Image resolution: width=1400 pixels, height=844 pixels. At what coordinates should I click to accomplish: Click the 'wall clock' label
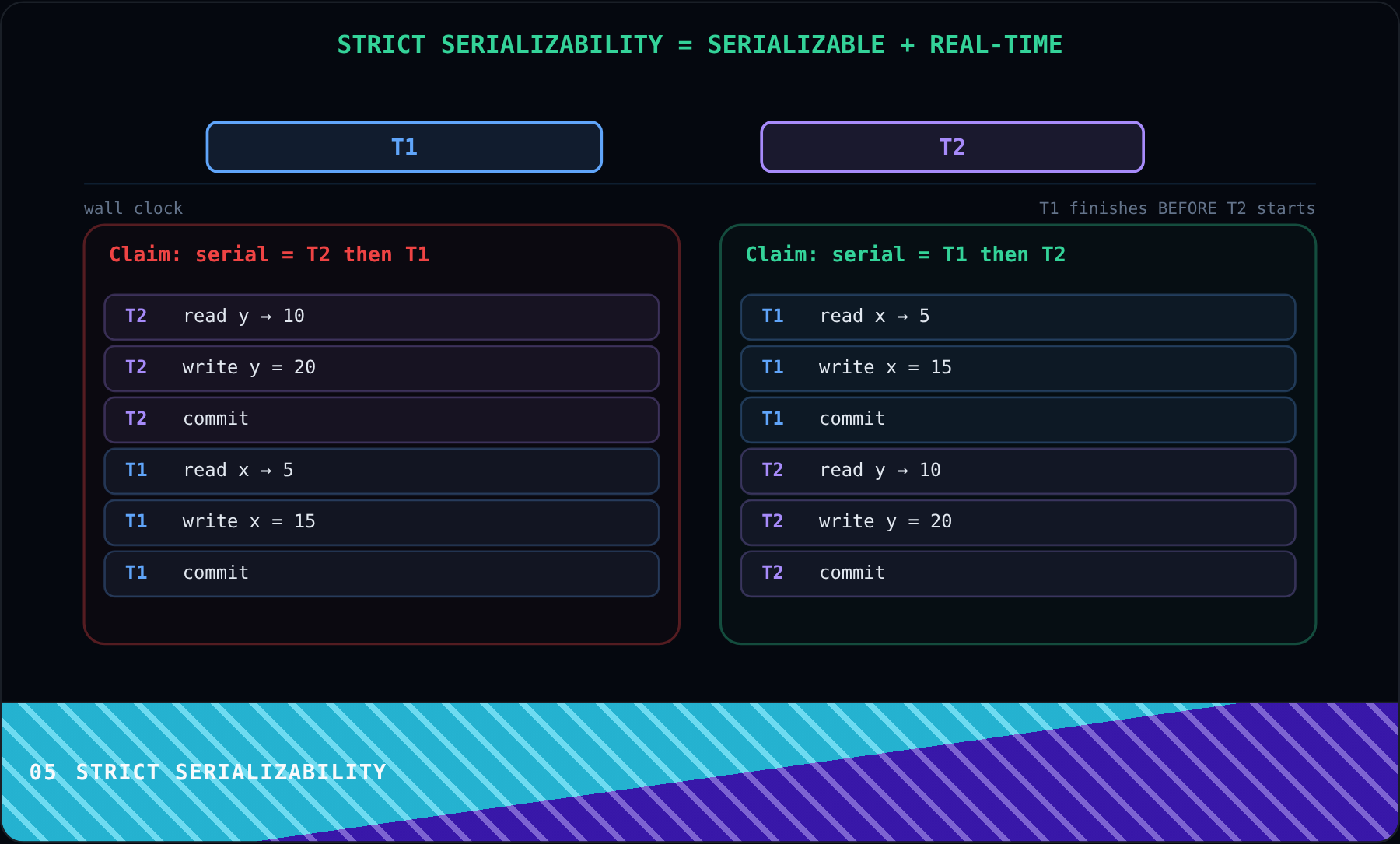point(133,208)
